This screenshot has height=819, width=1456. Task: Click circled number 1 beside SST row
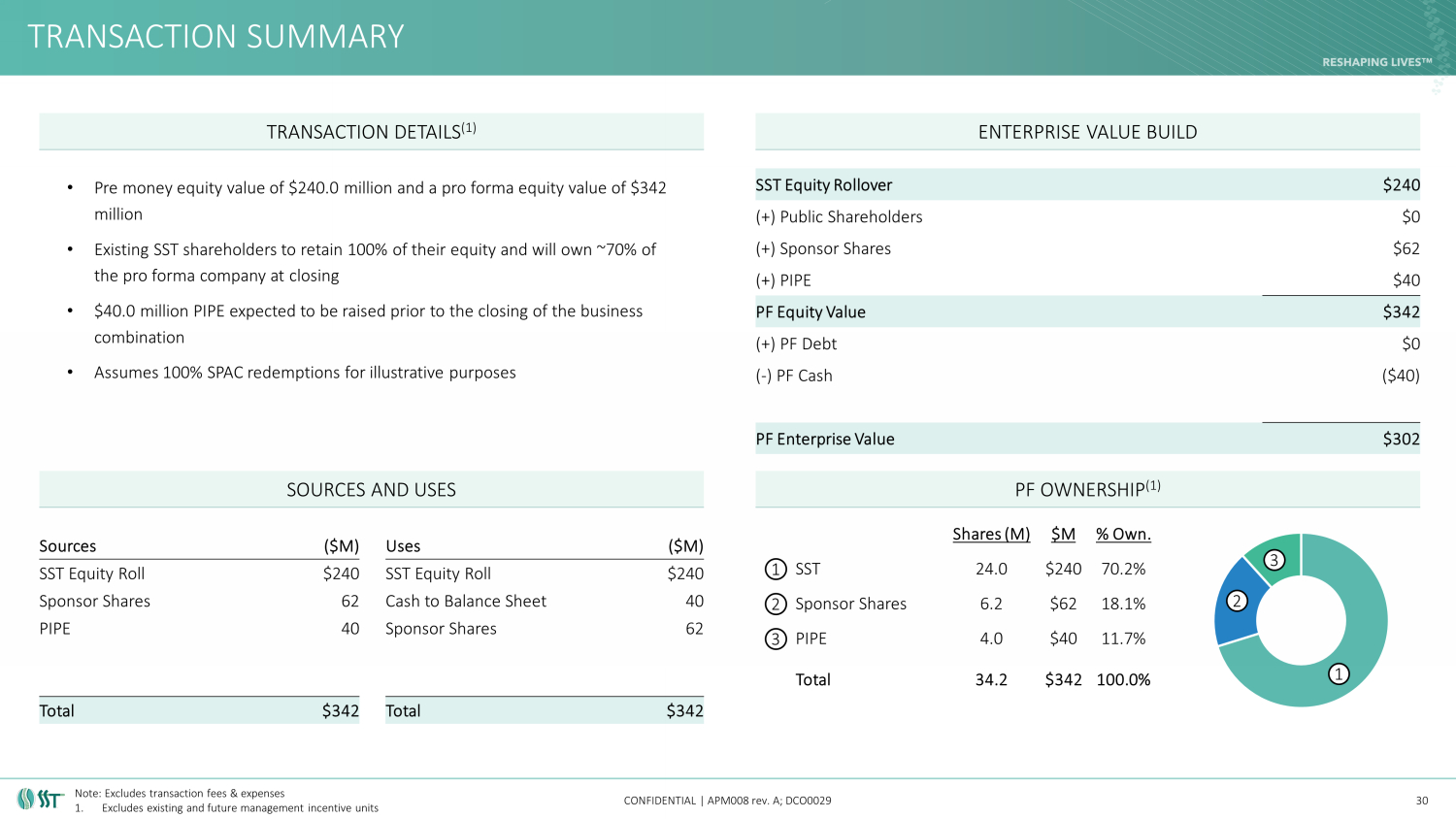click(775, 570)
